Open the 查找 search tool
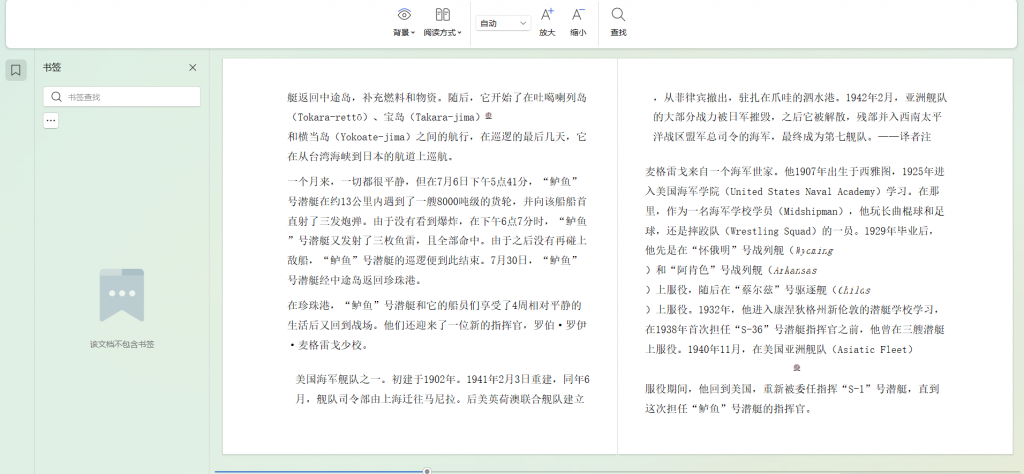This screenshot has height=474, width=1024. (x=618, y=22)
